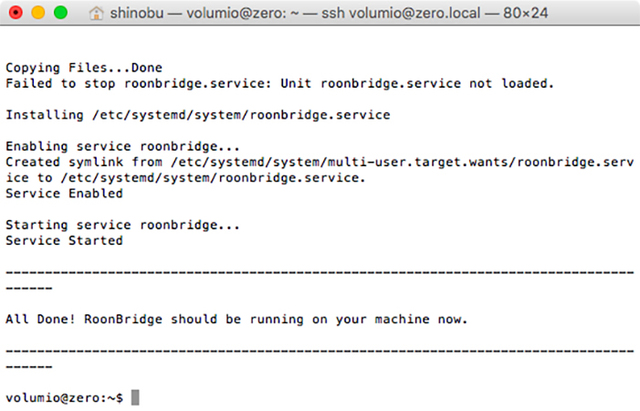The height and width of the screenshot is (411, 640).
Task: Close the Terminal window with red button
Action: 16,14
